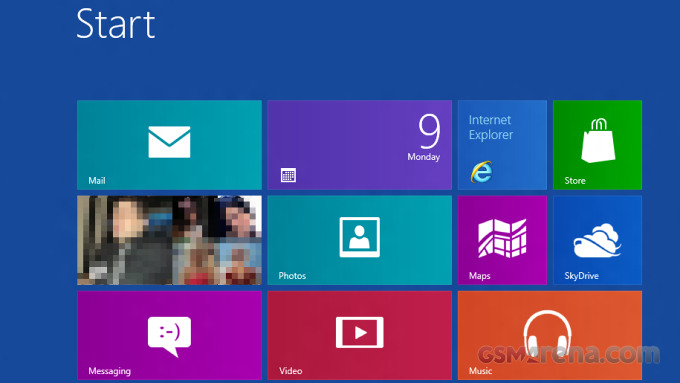Click the 'SkyDrive' tile label
Screen dimensions: 680x383
click(581, 275)
